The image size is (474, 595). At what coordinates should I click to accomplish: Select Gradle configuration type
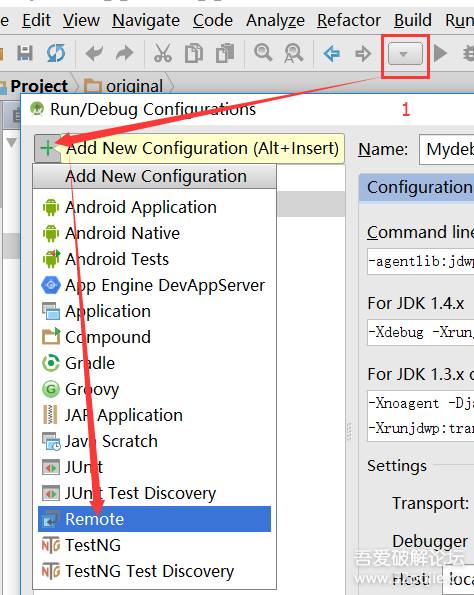click(x=154, y=364)
